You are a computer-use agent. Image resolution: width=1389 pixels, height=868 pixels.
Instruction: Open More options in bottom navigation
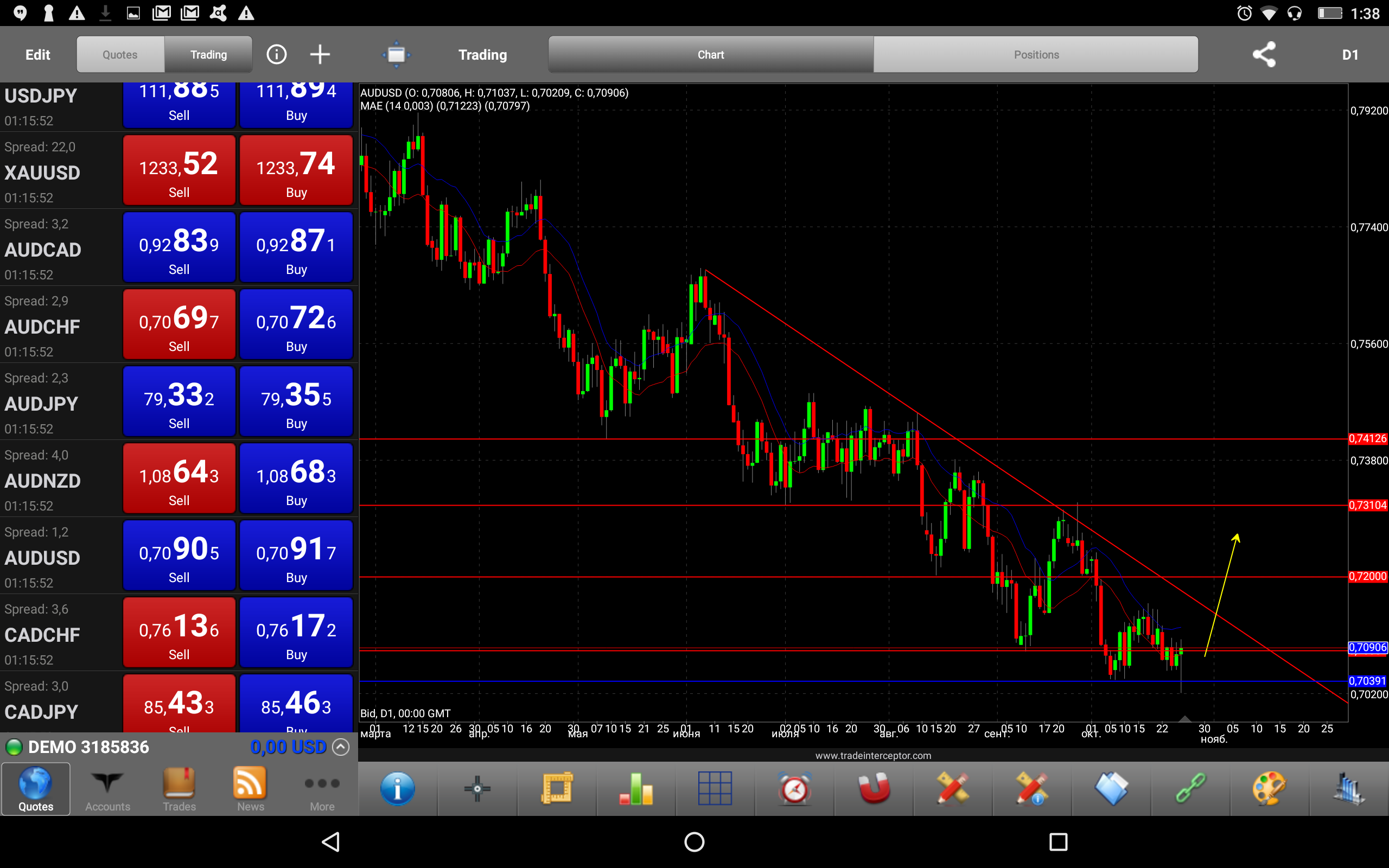coord(322,789)
